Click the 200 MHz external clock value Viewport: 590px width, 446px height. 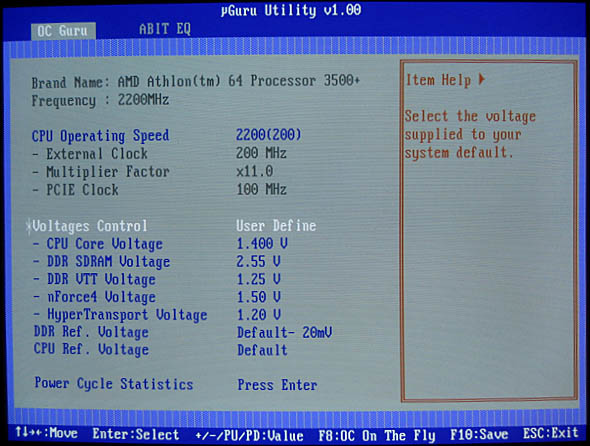click(x=261, y=153)
